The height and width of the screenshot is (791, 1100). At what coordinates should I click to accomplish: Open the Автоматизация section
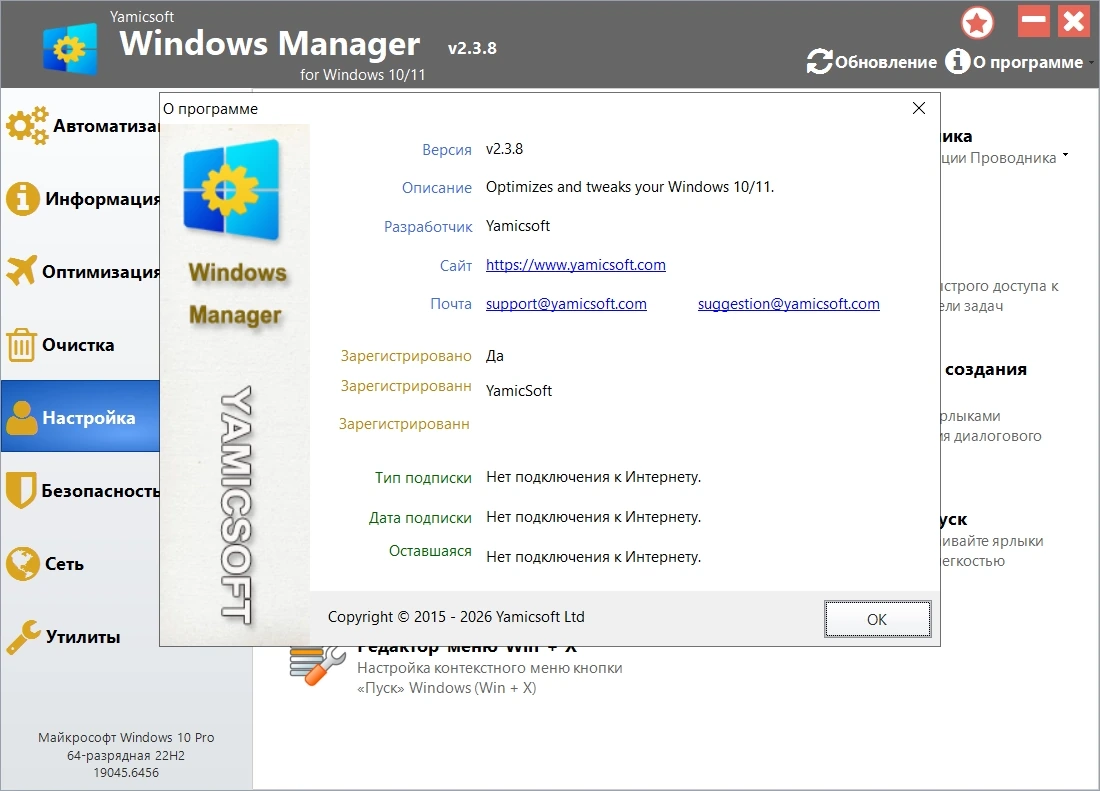pyautogui.click(x=80, y=126)
